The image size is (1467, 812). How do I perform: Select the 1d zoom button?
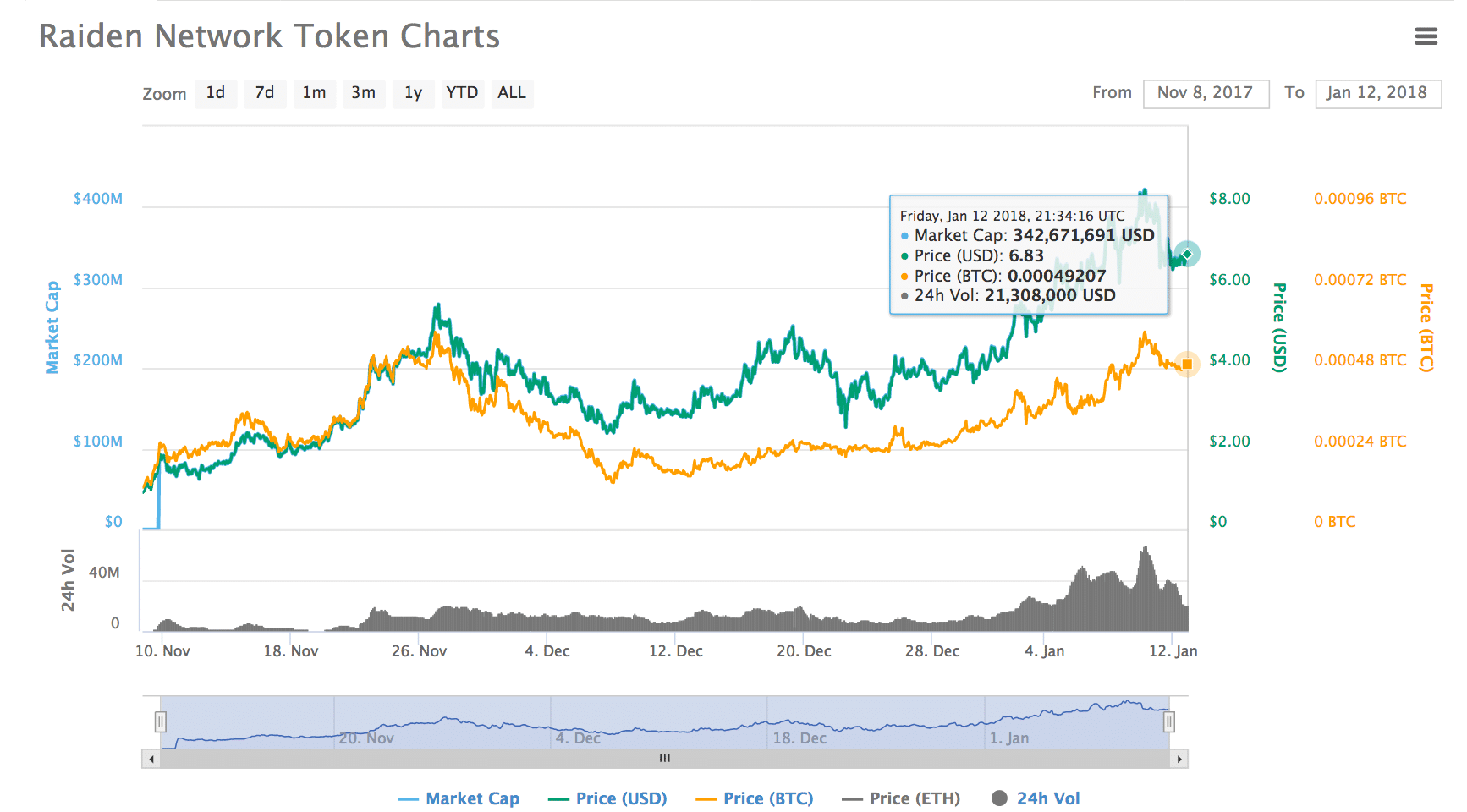click(216, 93)
